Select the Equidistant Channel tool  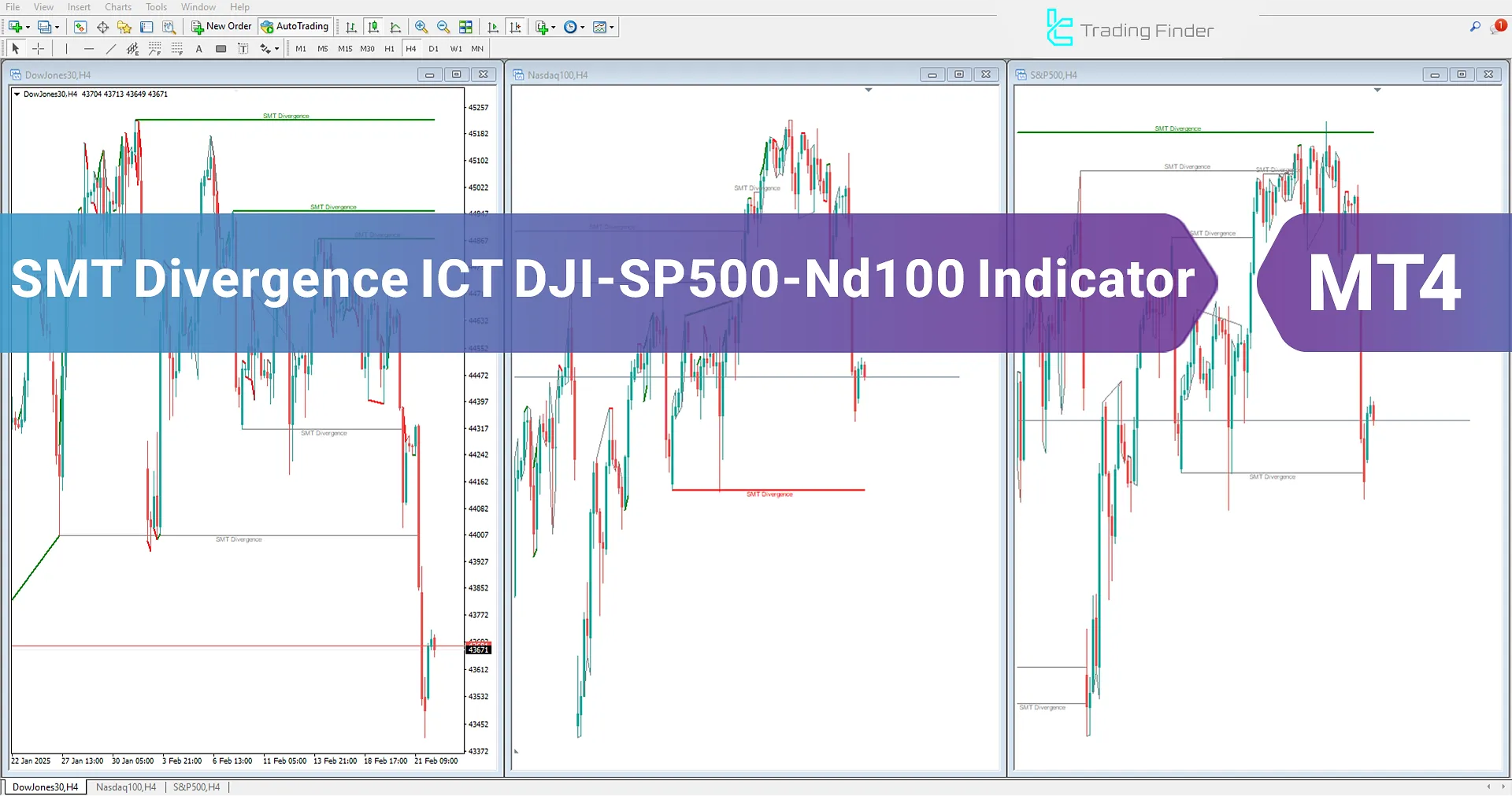[133, 49]
